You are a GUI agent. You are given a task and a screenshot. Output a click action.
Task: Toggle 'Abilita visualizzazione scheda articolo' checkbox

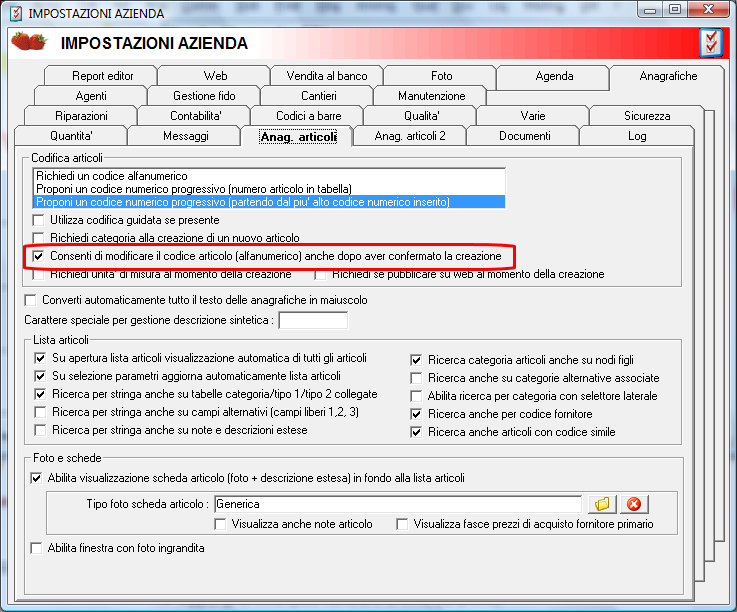[36, 478]
